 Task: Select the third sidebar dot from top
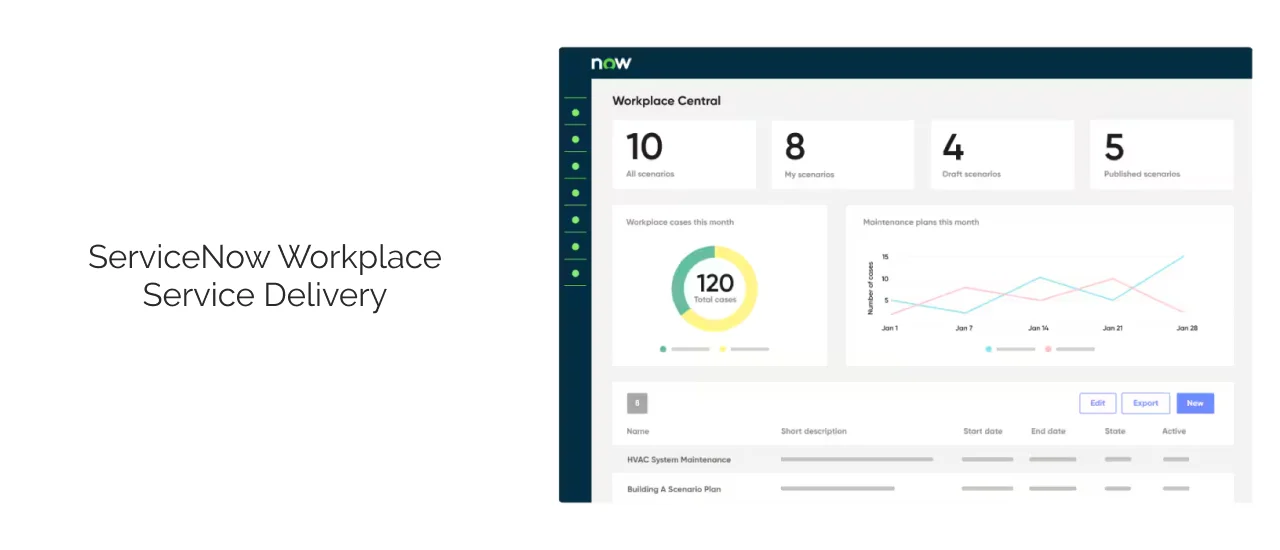pyautogui.click(x=575, y=166)
